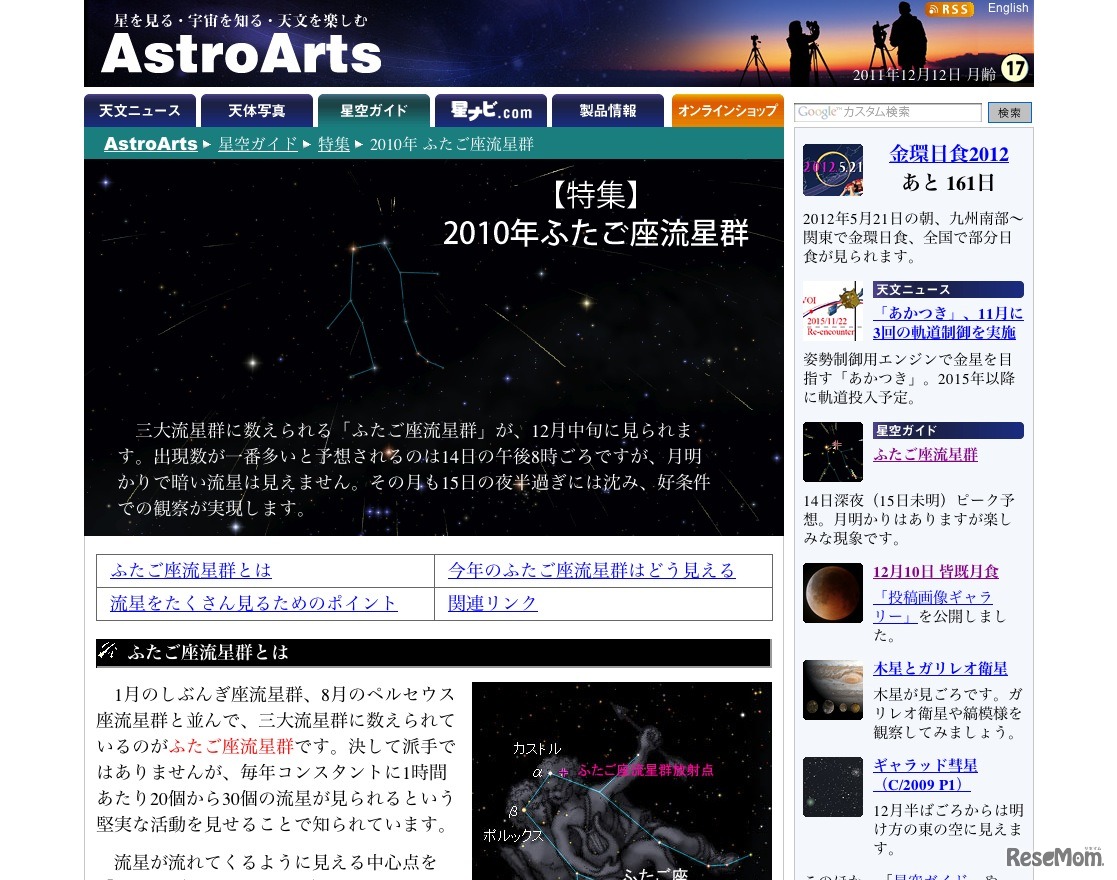Click the 検索 search button

(1009, 112)
